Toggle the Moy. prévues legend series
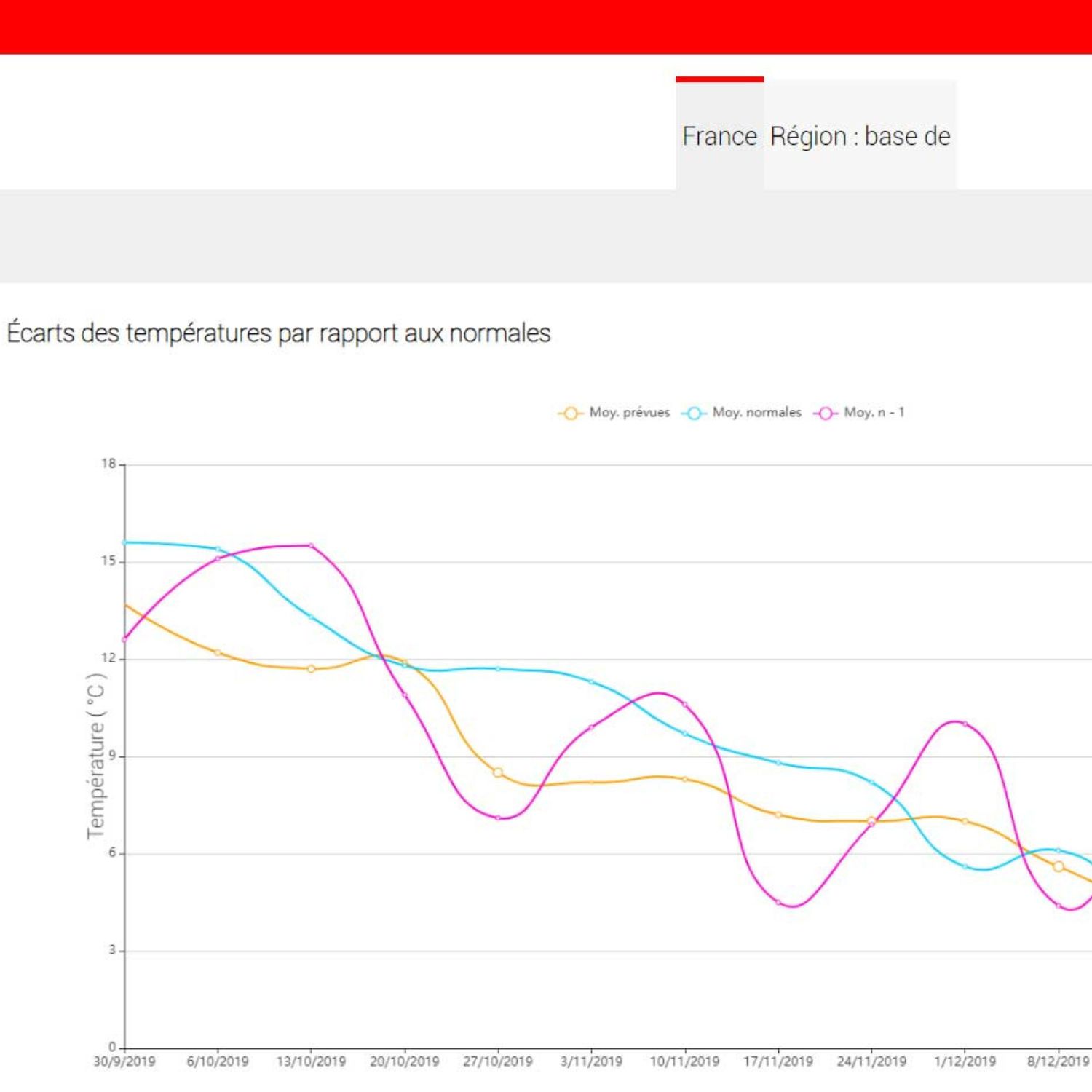Image resolution: width=1092 pixels, height=1092 pixels. pos(614,413)
